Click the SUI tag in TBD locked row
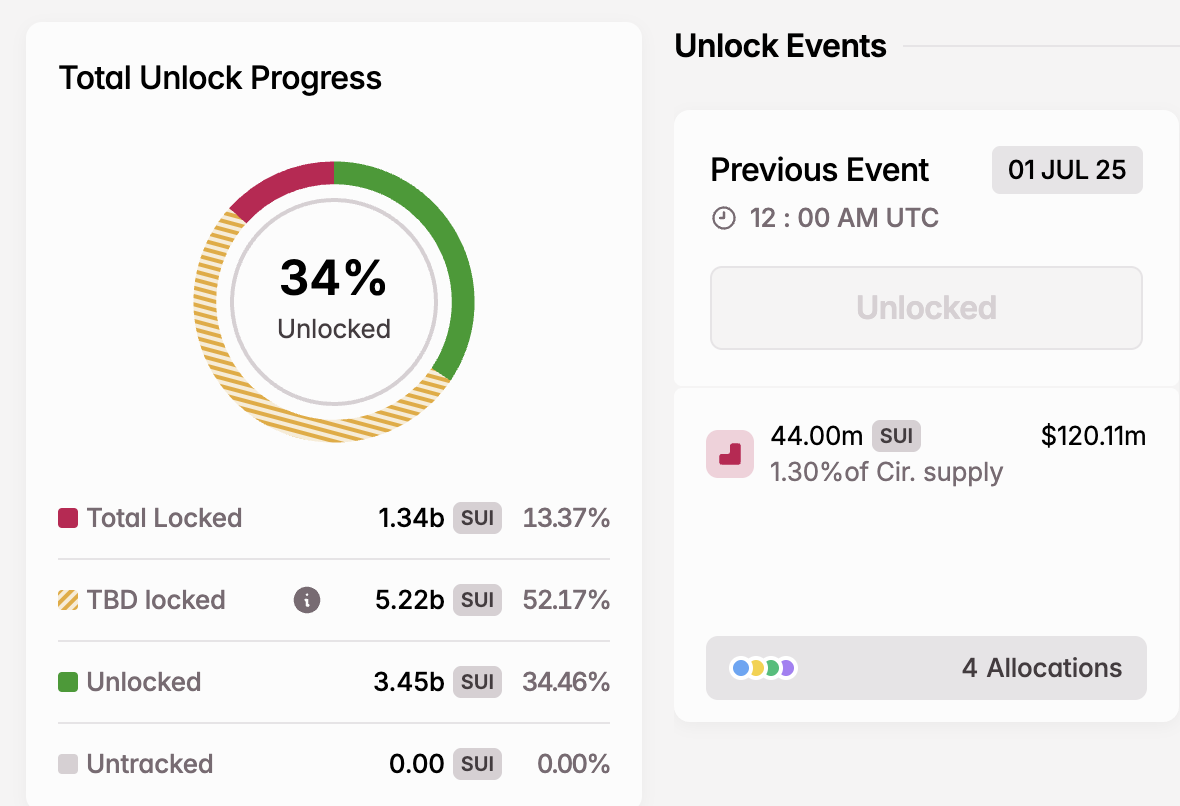This screenshot has height=806, width=1180. [x=477, y=600]
